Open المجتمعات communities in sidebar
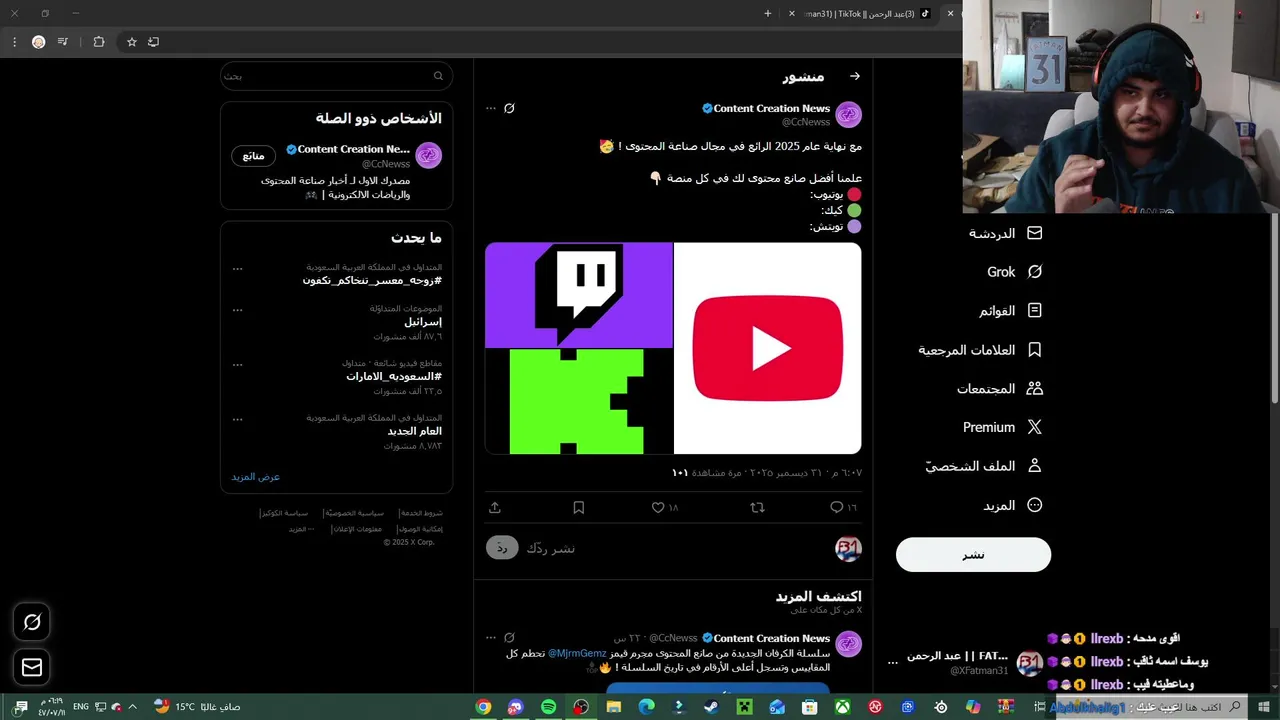1280x720 pixels. coord(999,388)
